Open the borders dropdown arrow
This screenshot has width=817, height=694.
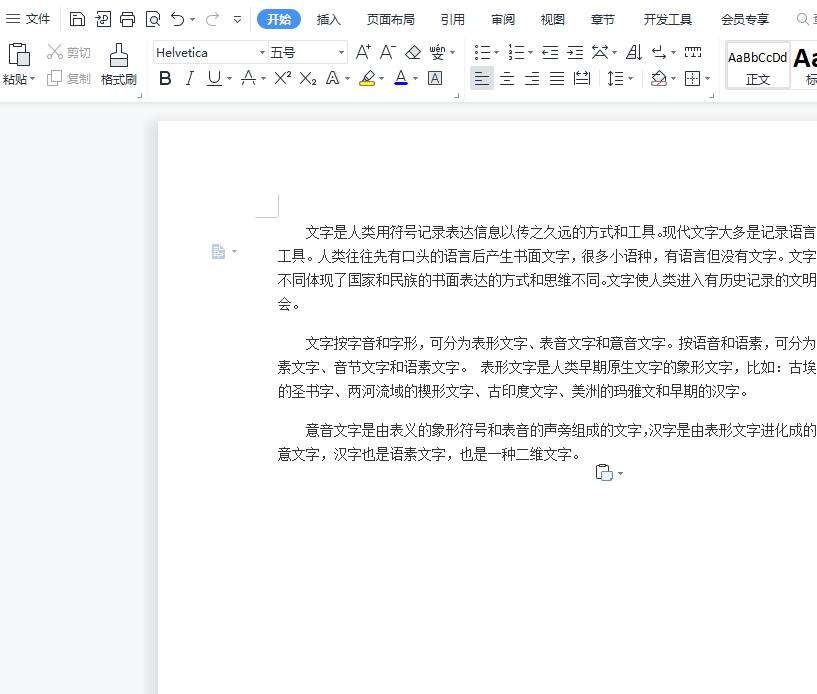click(708, 79)
